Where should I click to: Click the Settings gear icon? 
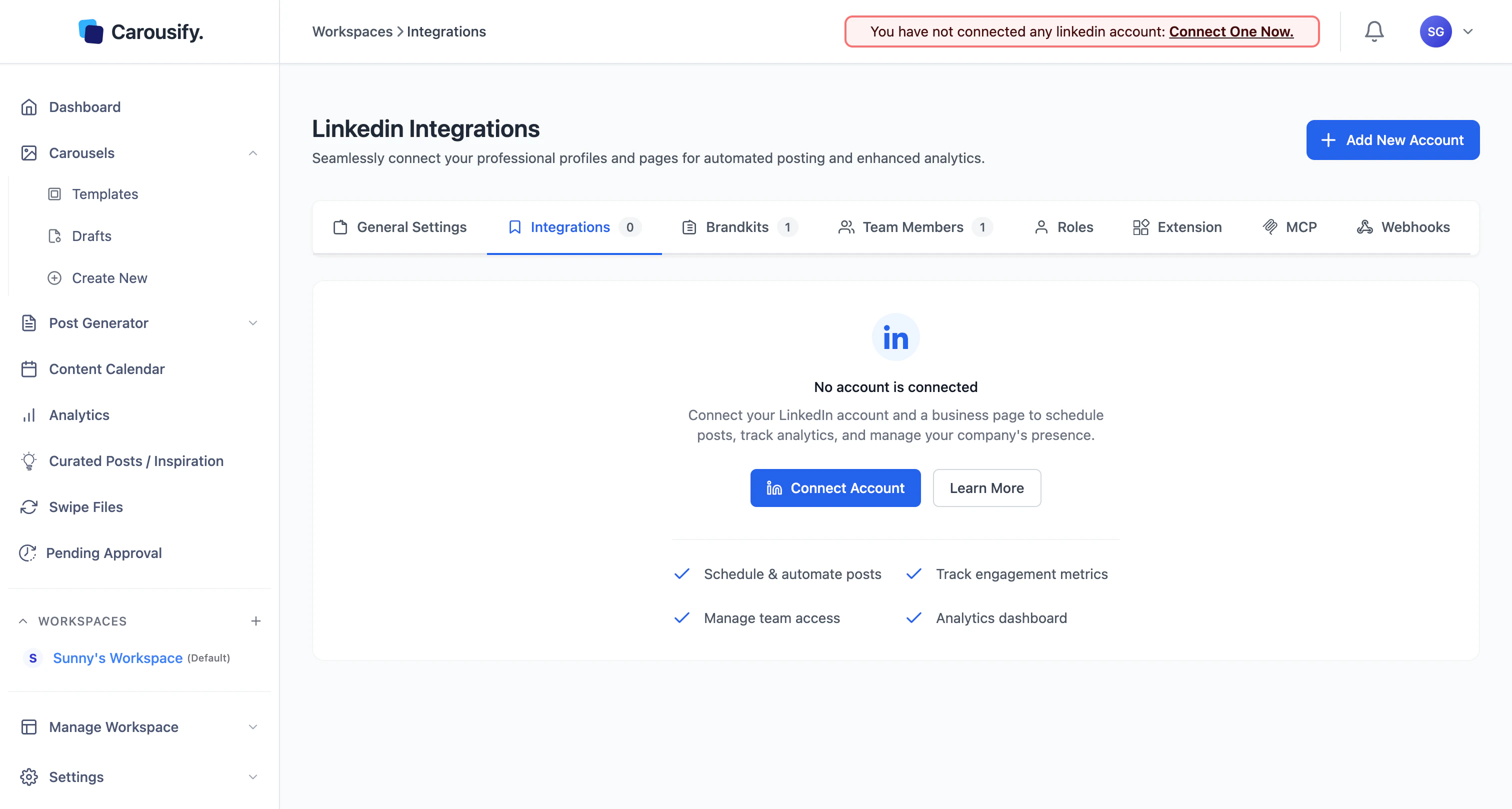pos(29,776)
